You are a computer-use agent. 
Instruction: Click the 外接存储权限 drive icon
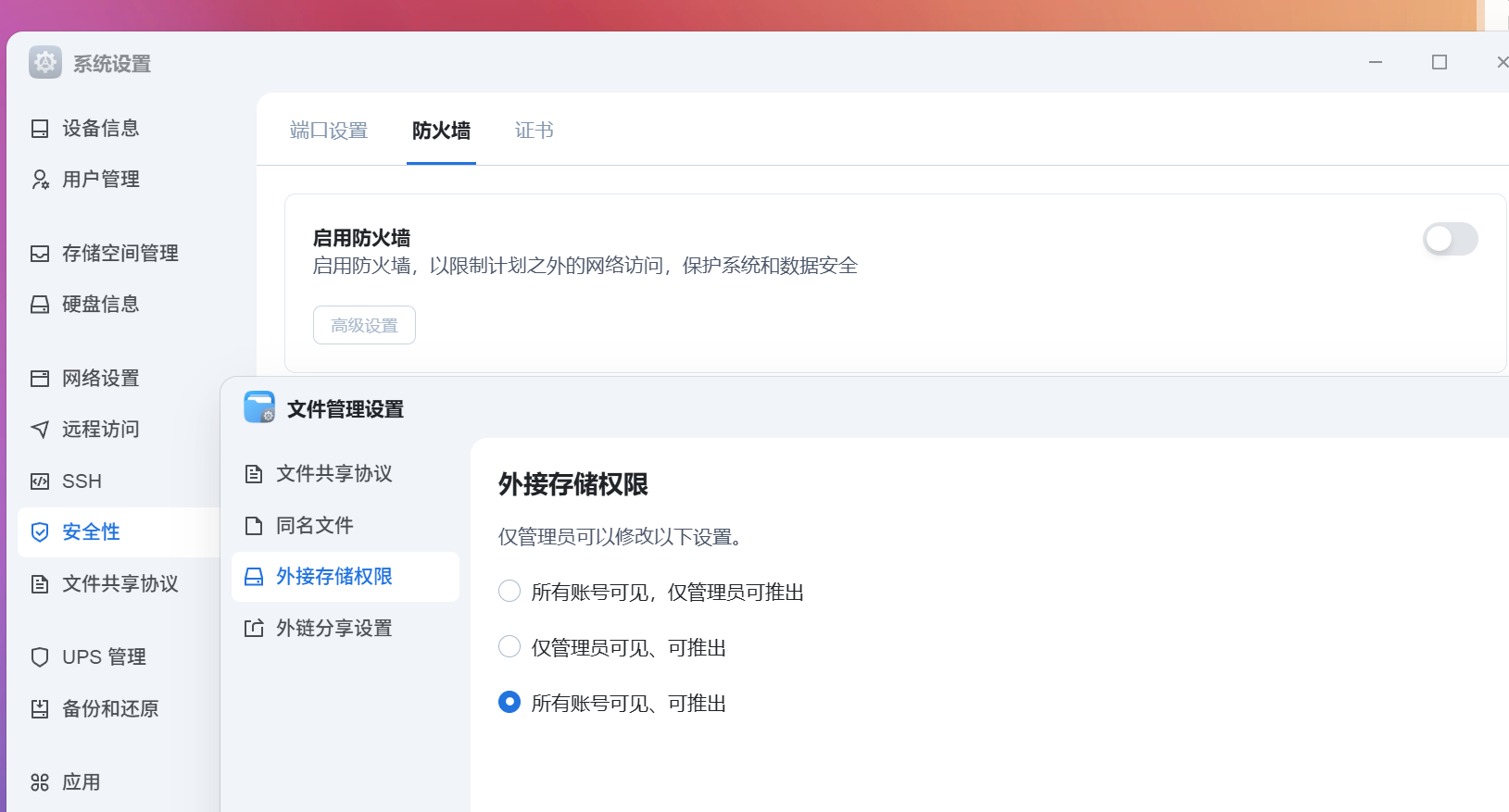tap(254, 578)
